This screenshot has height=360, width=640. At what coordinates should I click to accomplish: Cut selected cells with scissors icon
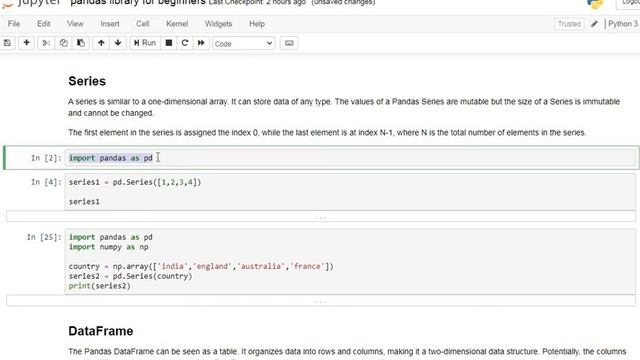click(x=46, y=43)
